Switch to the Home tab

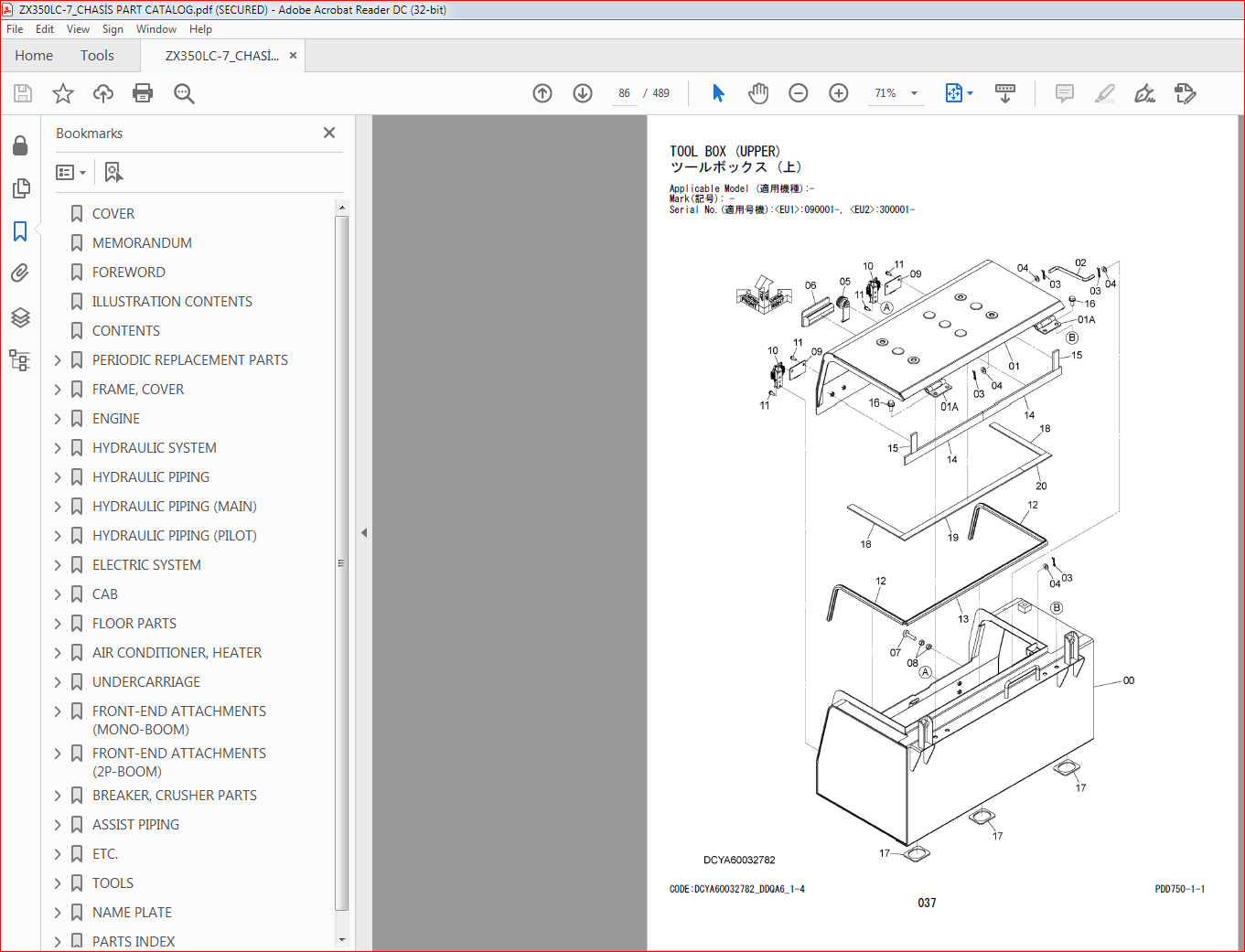34,56
